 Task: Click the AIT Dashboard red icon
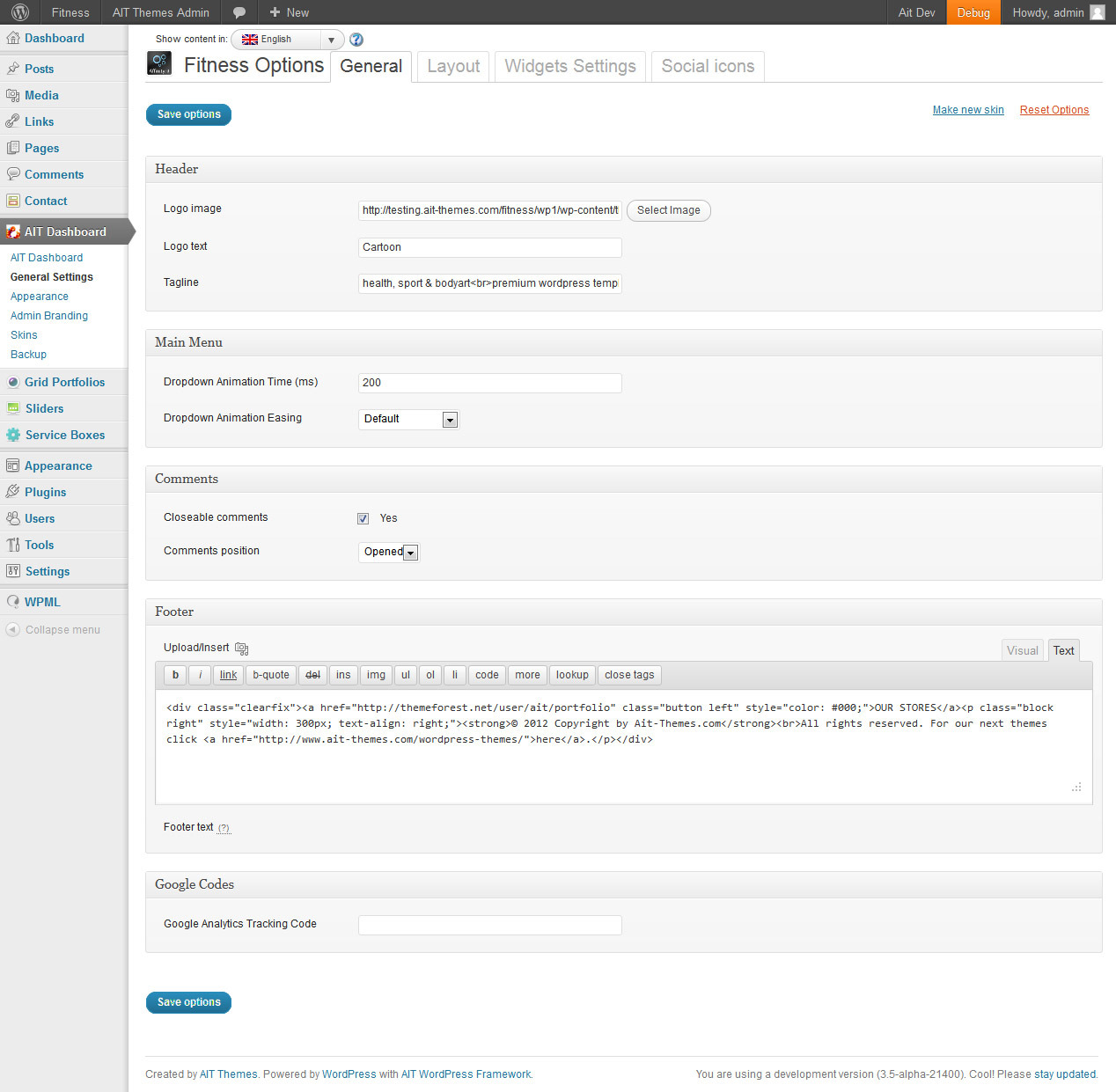13,231
